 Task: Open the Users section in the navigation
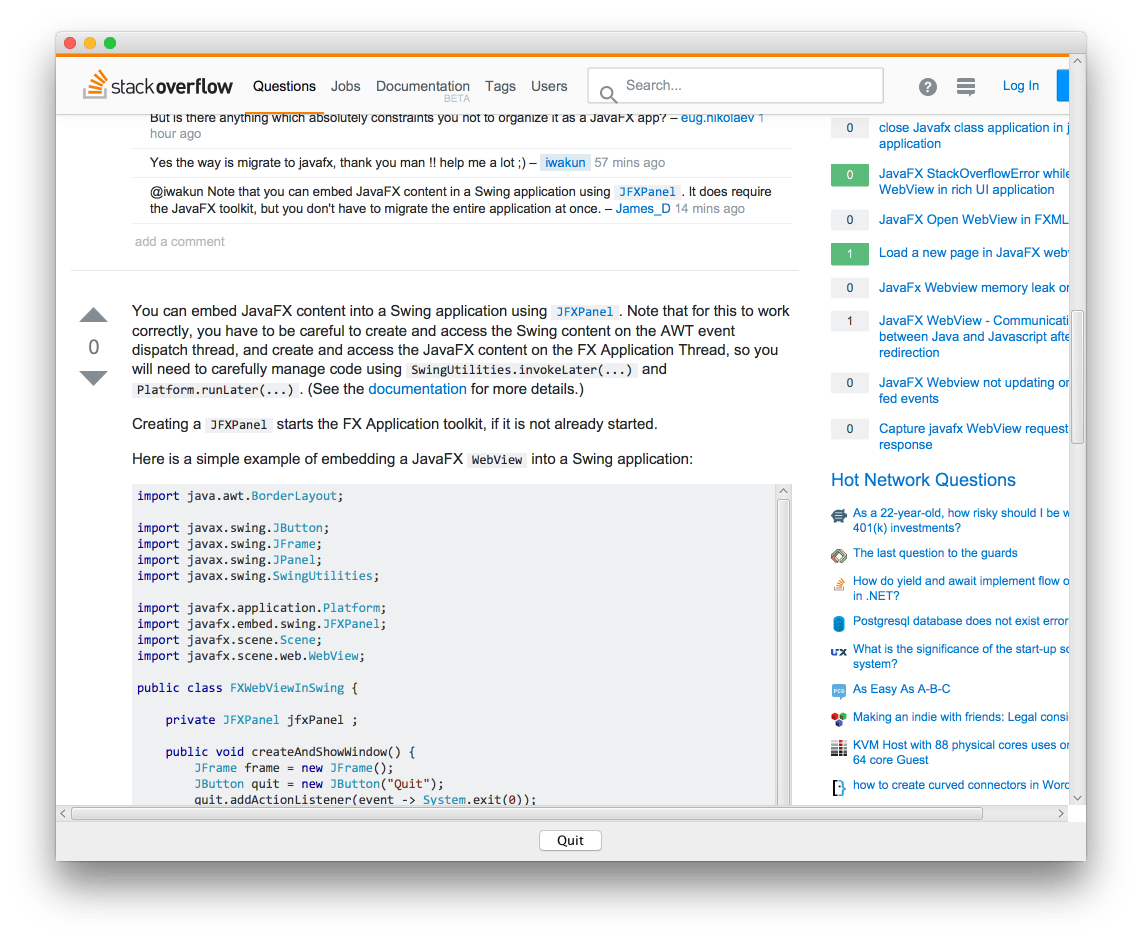point(549,87)
